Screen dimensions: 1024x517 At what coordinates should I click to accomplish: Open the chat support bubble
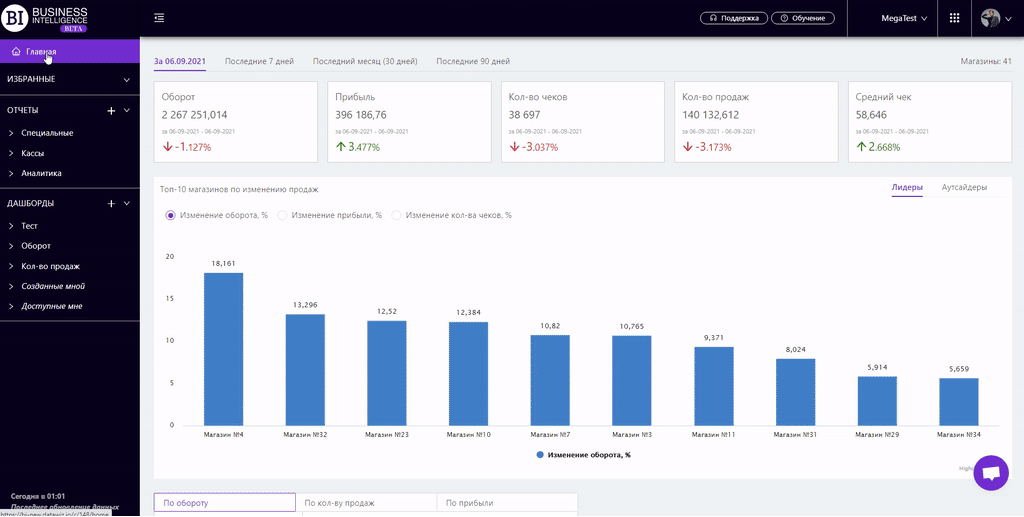[991, 474]
